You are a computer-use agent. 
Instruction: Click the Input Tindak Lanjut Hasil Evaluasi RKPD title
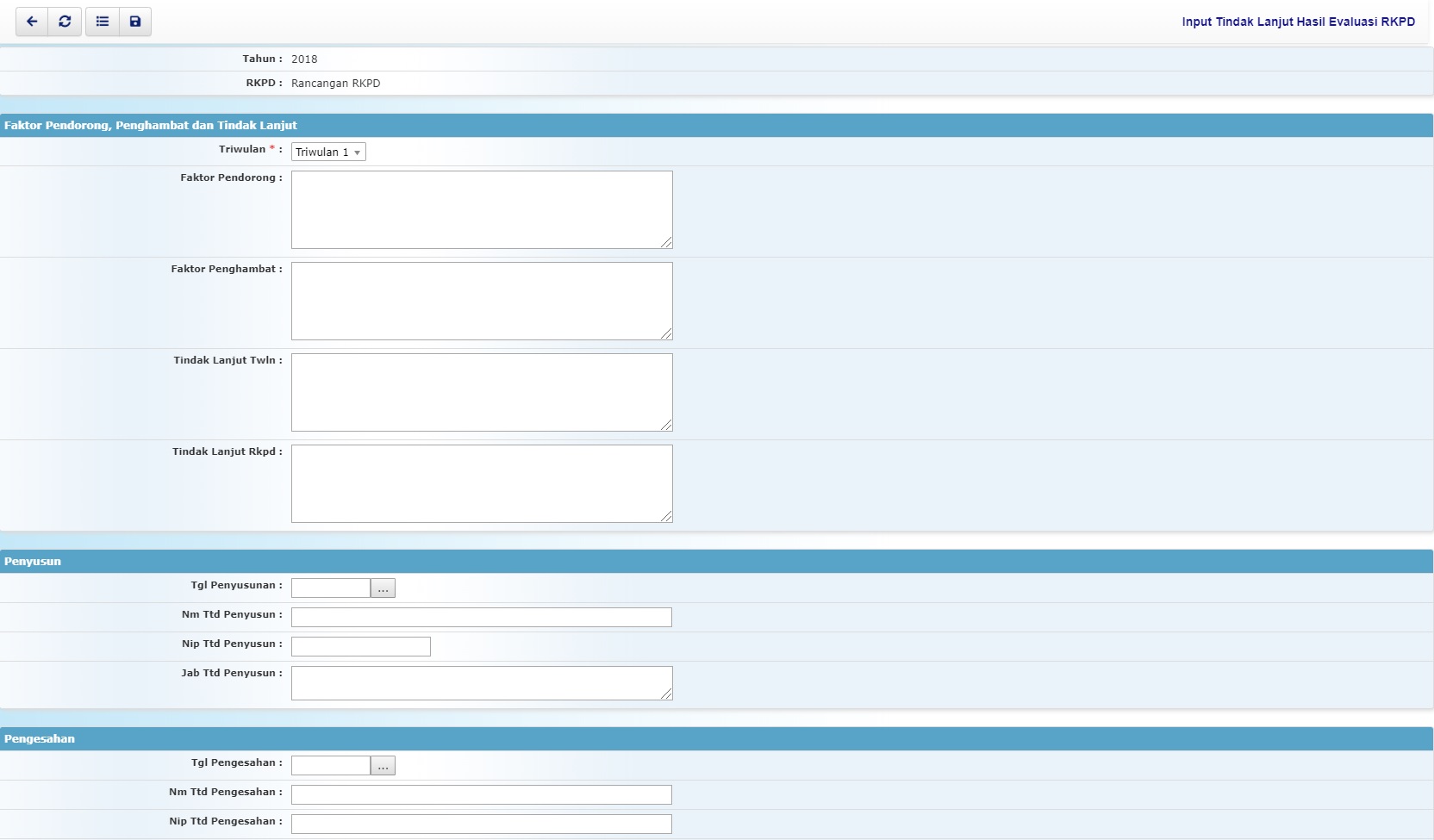[1297, 22]
